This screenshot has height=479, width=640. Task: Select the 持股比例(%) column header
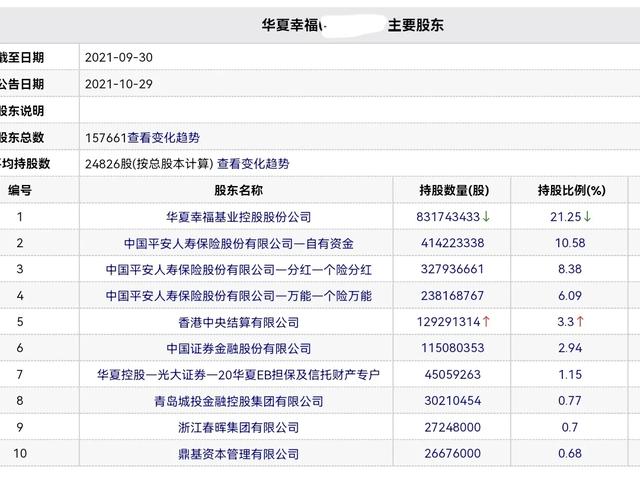click(571, 190)
